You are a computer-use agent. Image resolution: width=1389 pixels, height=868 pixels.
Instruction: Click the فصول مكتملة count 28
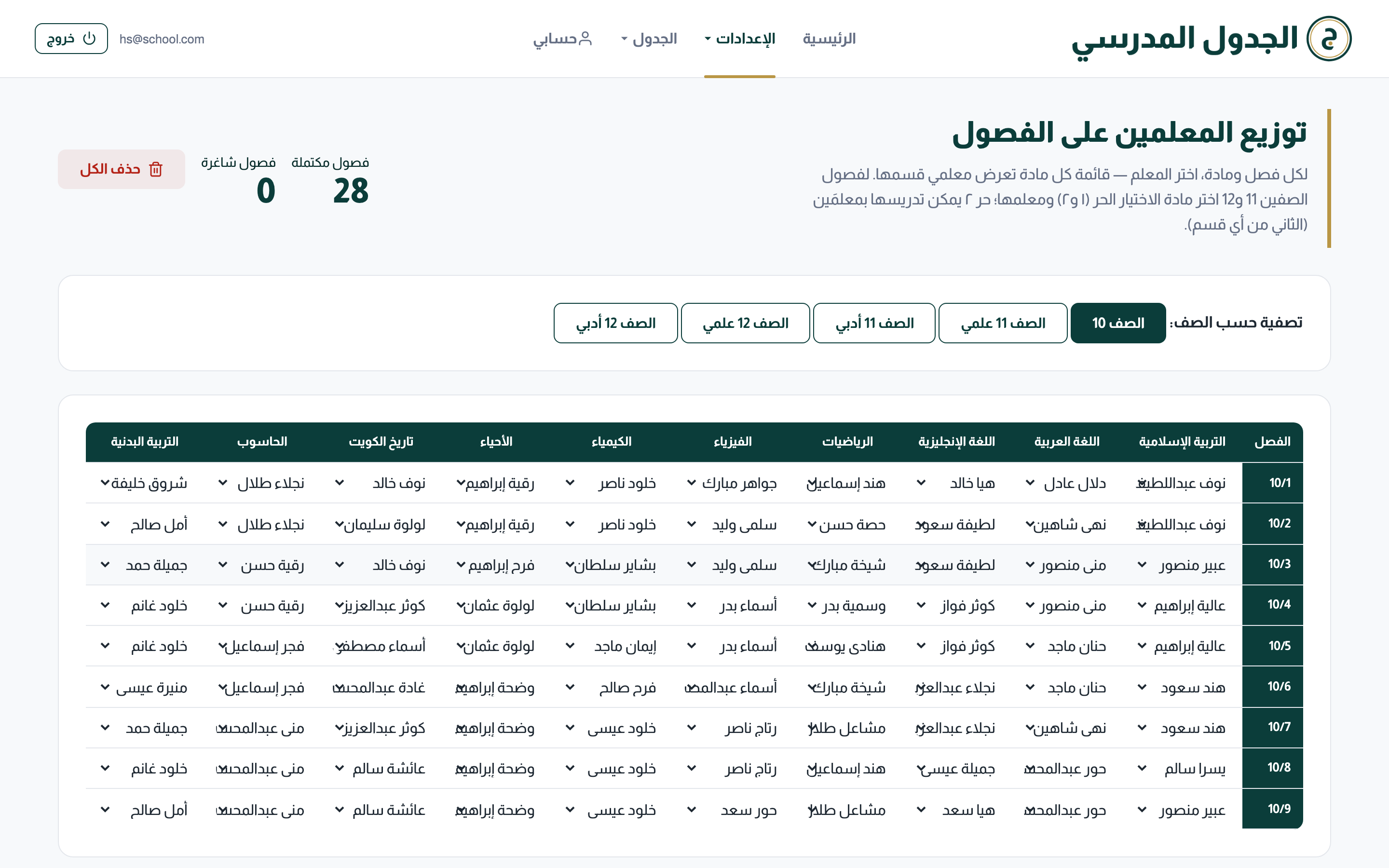tap(351, 191)
